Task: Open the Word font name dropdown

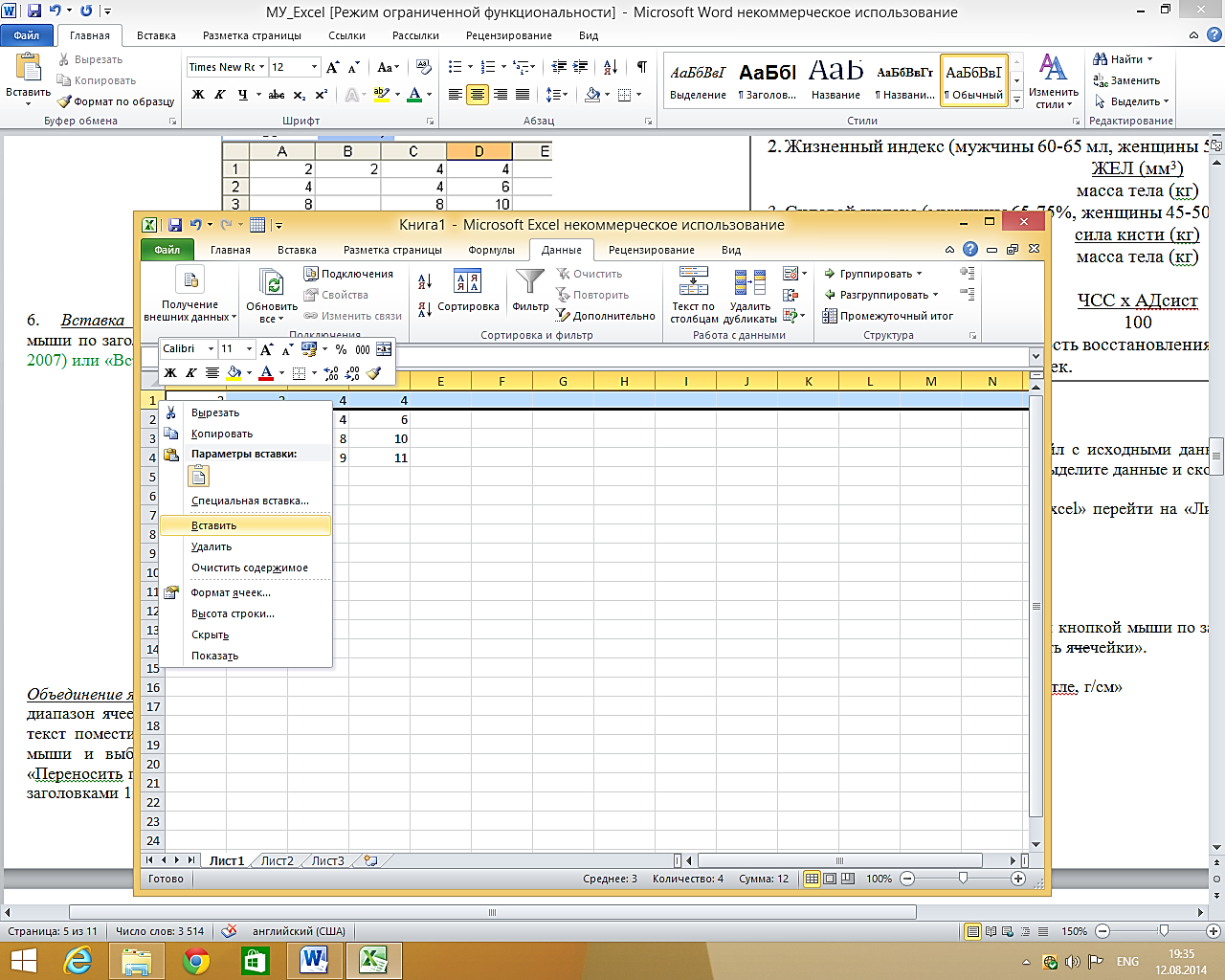Action: (261, 67)
